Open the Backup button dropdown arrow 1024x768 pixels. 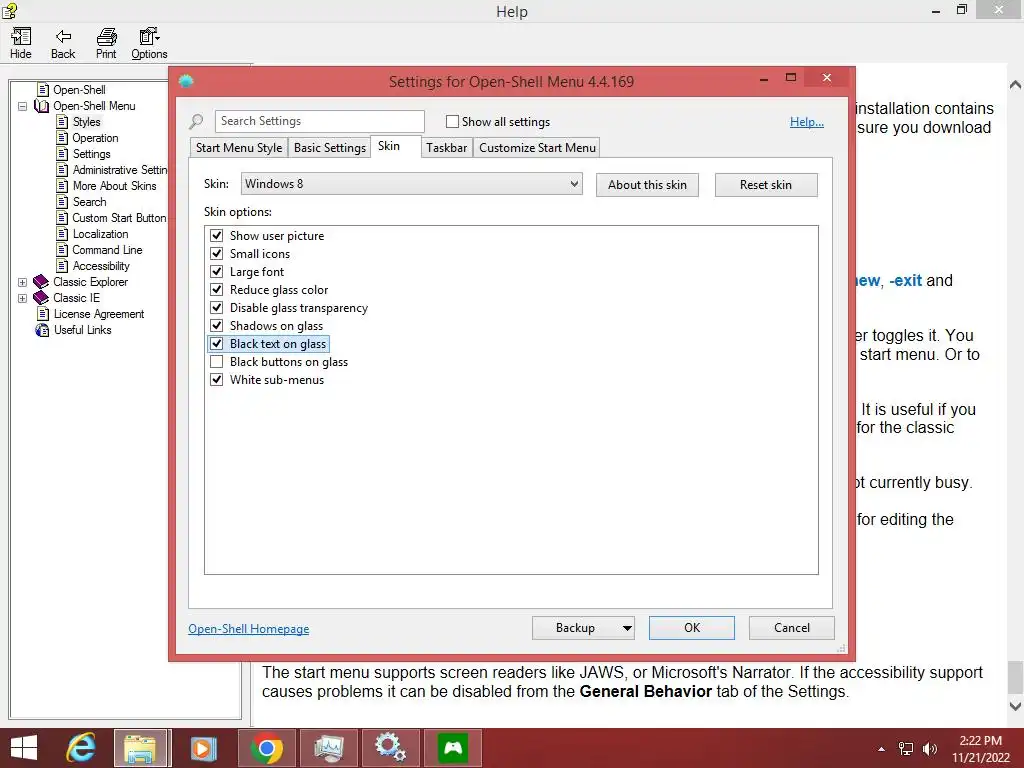point(627,628)
